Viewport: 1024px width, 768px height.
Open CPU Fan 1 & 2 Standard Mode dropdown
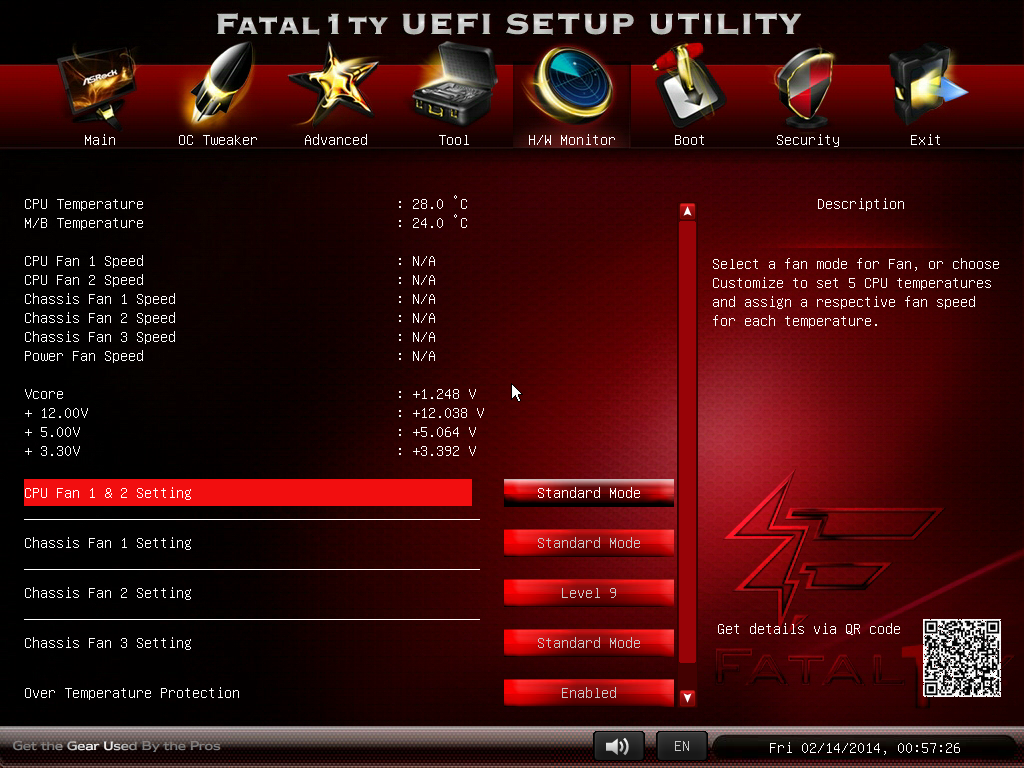pyautogui.click(x=588, y=493)
